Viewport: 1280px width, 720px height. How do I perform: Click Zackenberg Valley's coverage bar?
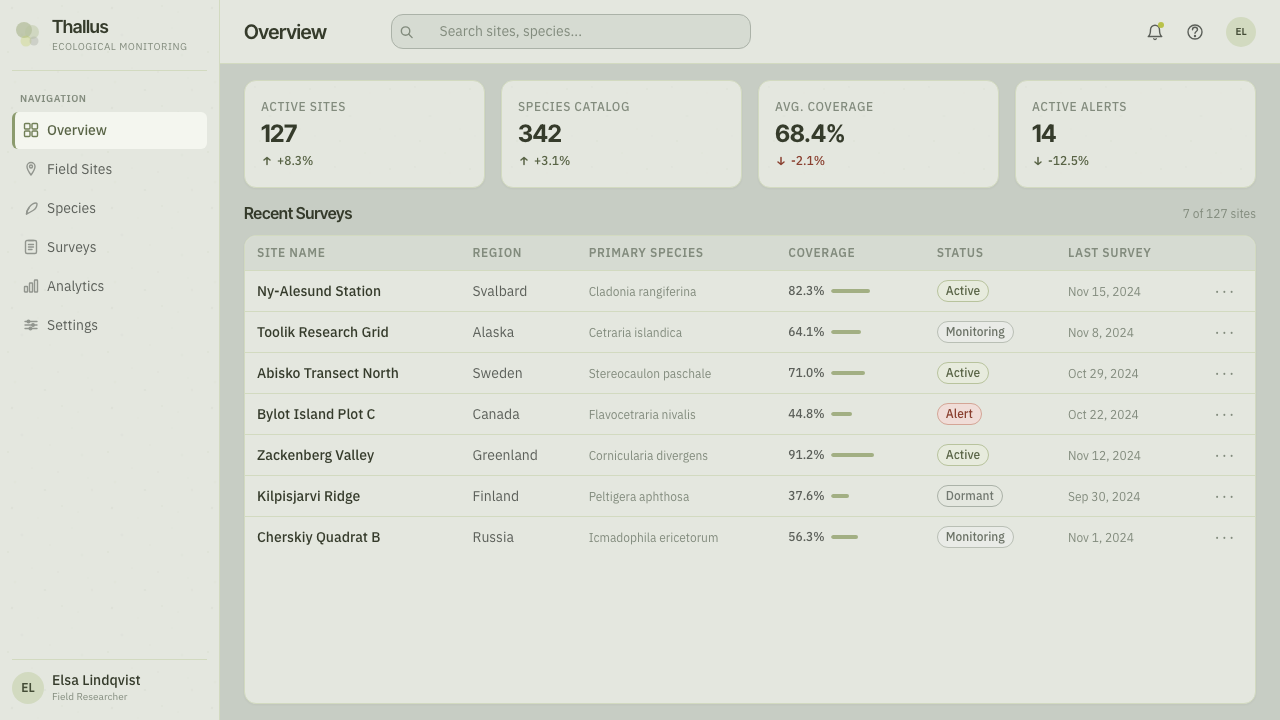click(852, 455)
